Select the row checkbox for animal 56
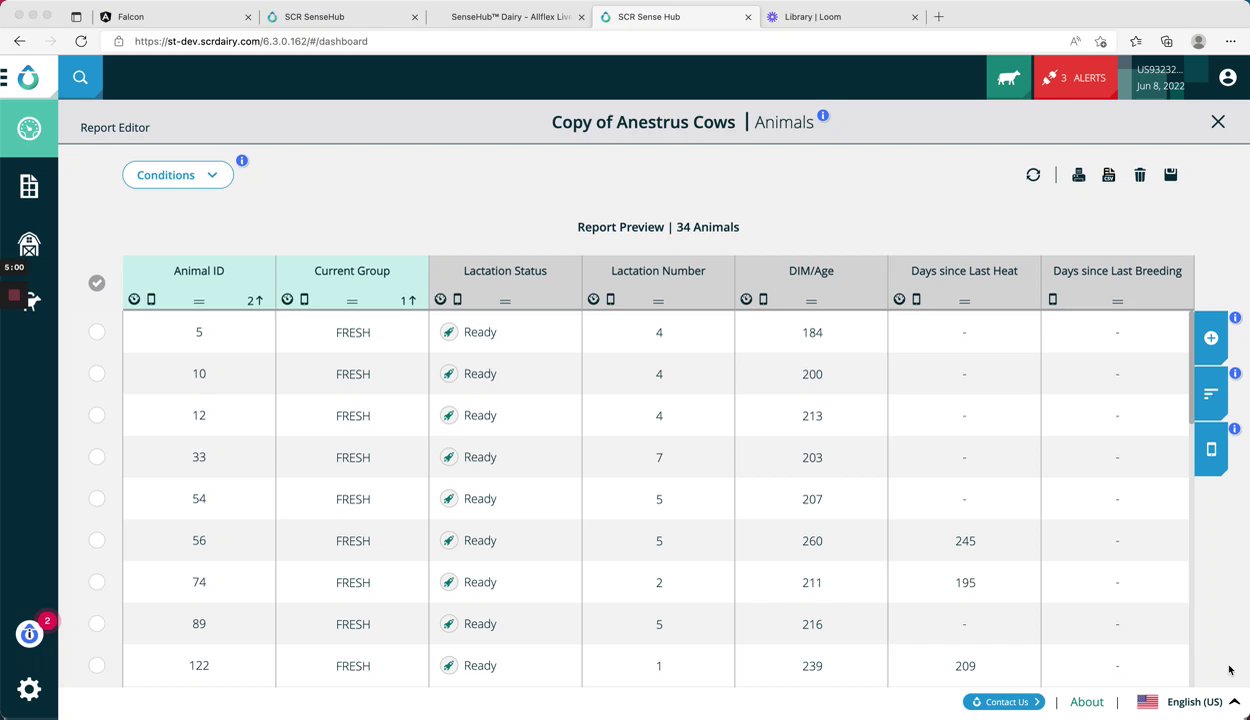Image resolution: width=1250 pixels, height=720 pixels. pyautogui.click(x=96, y=540)
